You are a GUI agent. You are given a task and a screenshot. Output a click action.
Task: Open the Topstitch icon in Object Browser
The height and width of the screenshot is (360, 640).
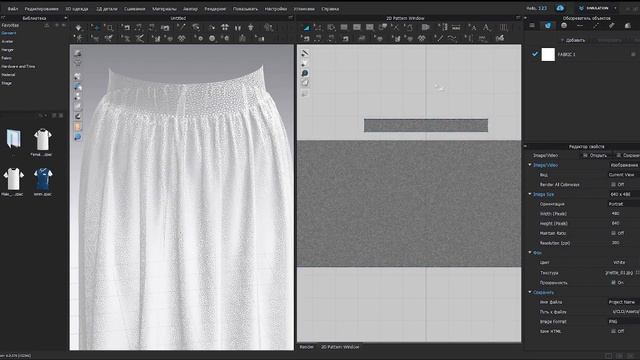click(596, 26)
